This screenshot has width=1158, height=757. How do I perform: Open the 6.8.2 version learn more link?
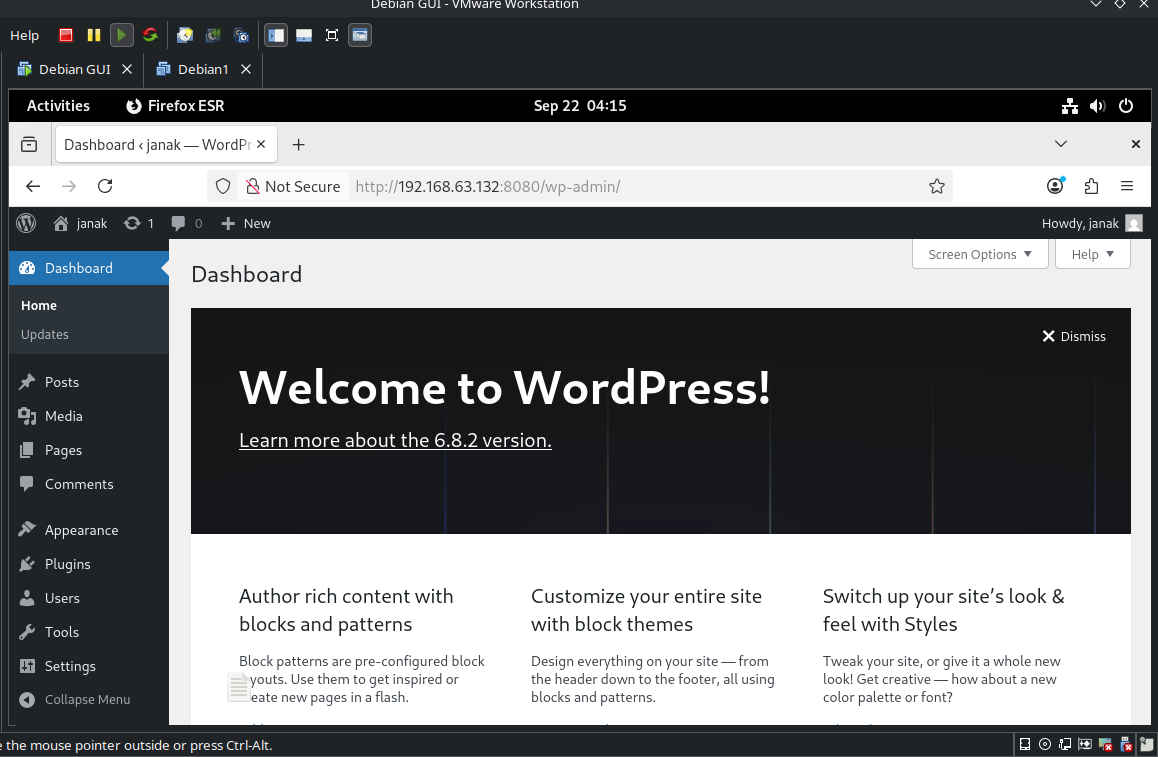pos(395,440)
